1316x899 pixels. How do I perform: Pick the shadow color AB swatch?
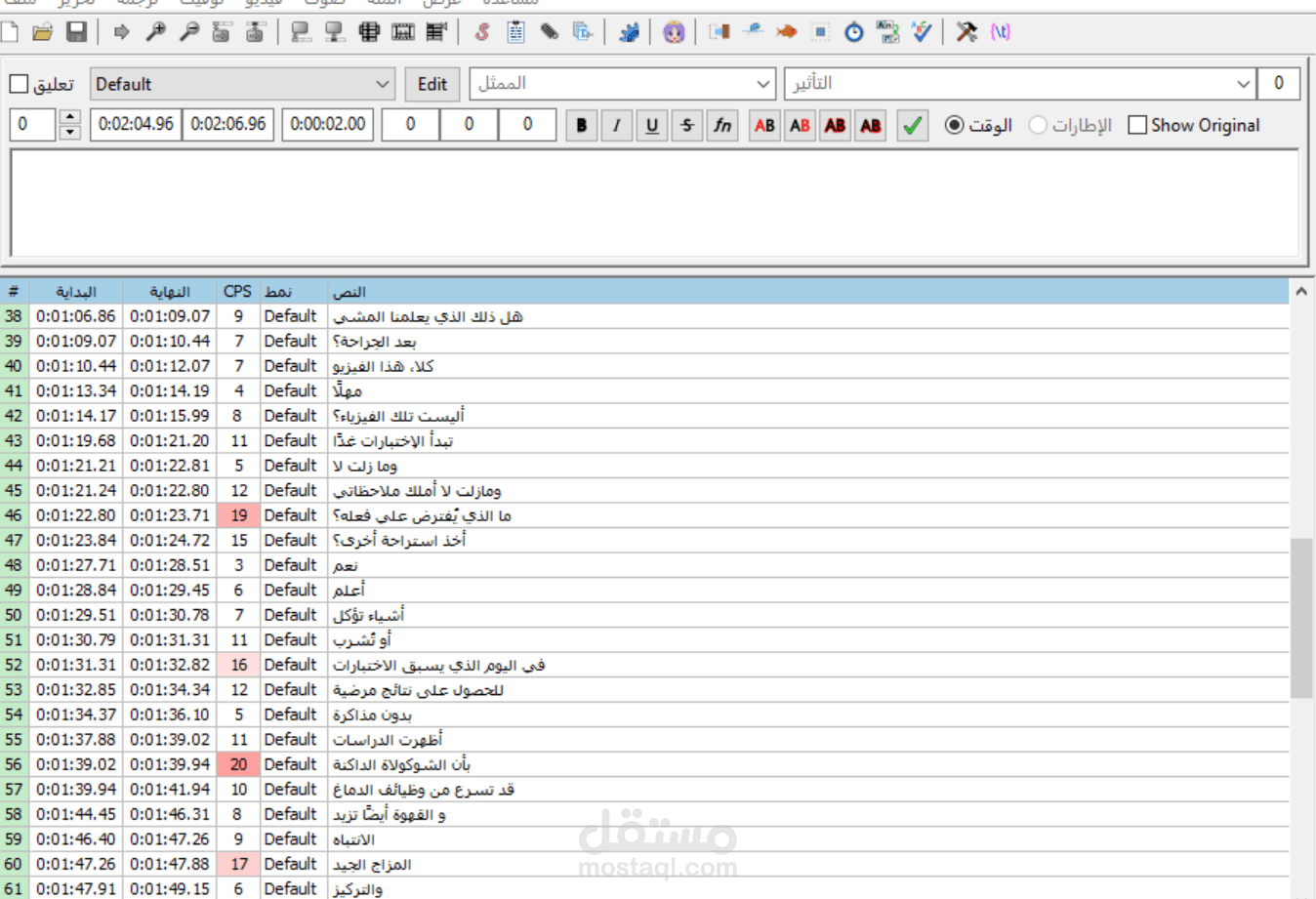(x=870, y=125)
